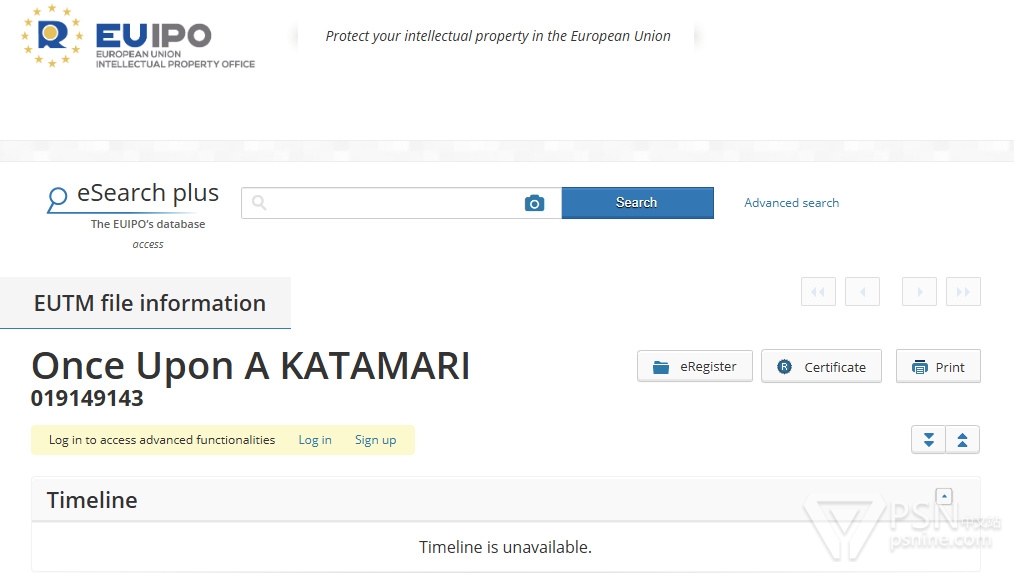1014x573 pixels.
Task: Open the Certificate button
Action: (x=821, y=367)
